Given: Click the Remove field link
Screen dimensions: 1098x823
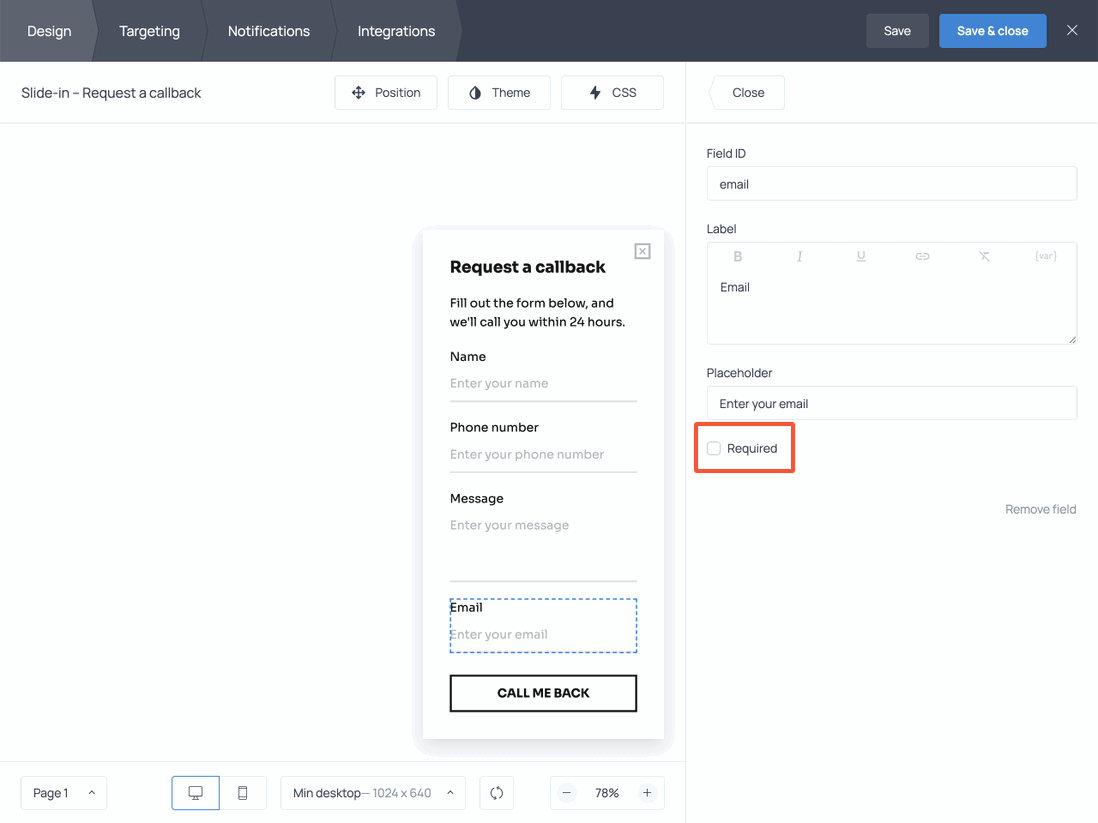Looking at the screenshot, I should 1040,509.
